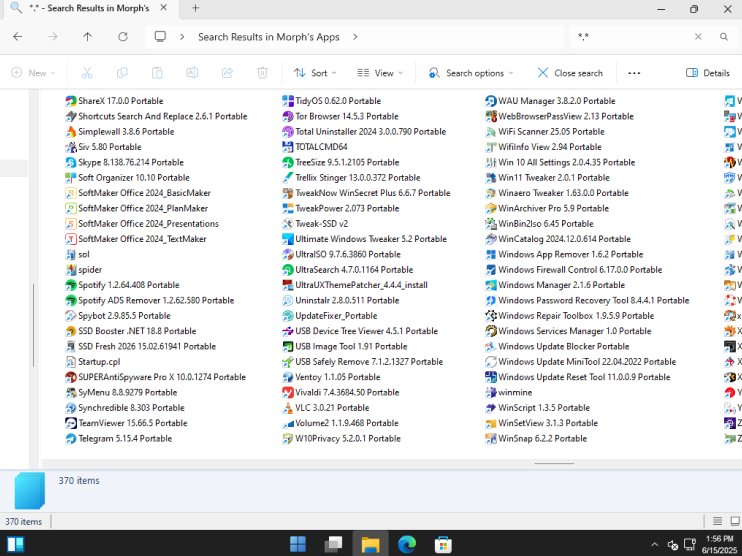Click the search magnifier button
The height and width of the screenshot is (556, 742).
click(x=724, y=37)
